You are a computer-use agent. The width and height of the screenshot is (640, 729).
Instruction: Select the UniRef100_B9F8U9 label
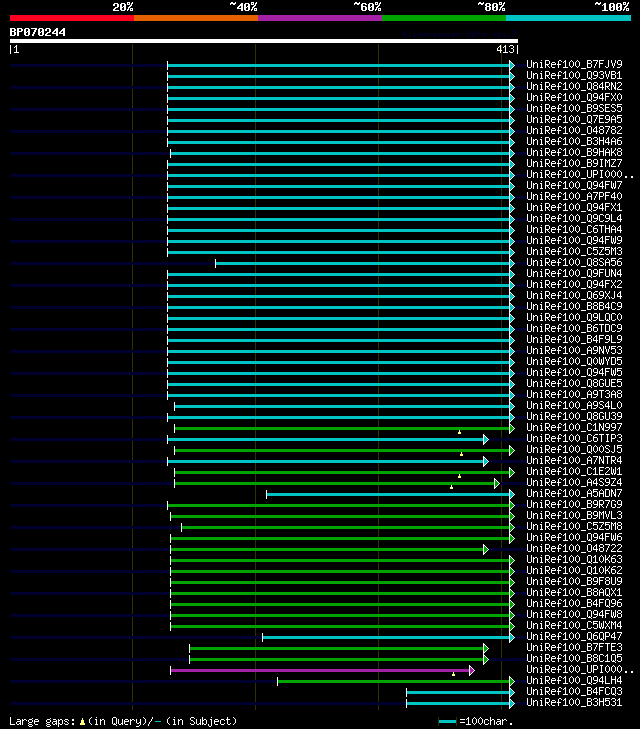pos(574,582)
